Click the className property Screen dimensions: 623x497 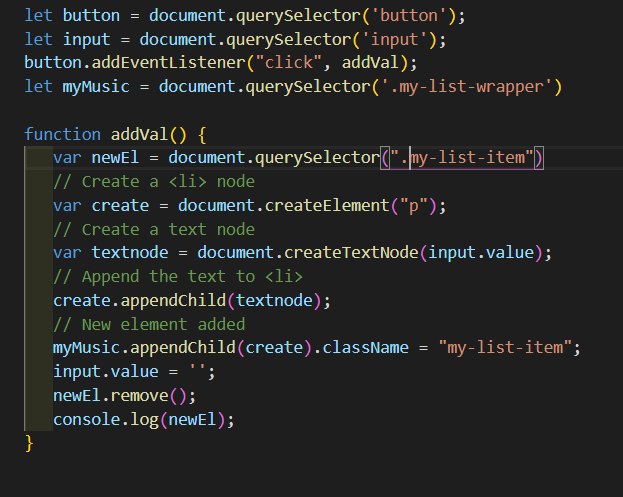pos(365,348)
